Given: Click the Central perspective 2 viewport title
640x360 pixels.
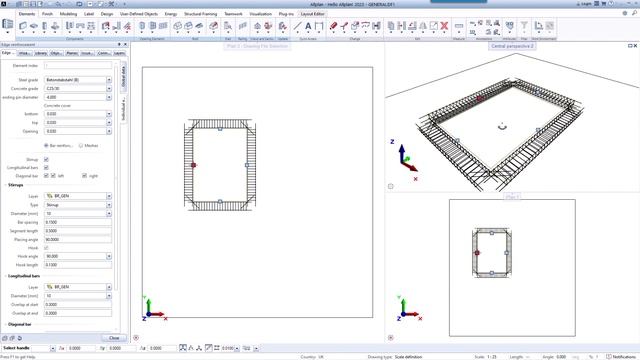Looking at the screenshot, I should [512, 46].
